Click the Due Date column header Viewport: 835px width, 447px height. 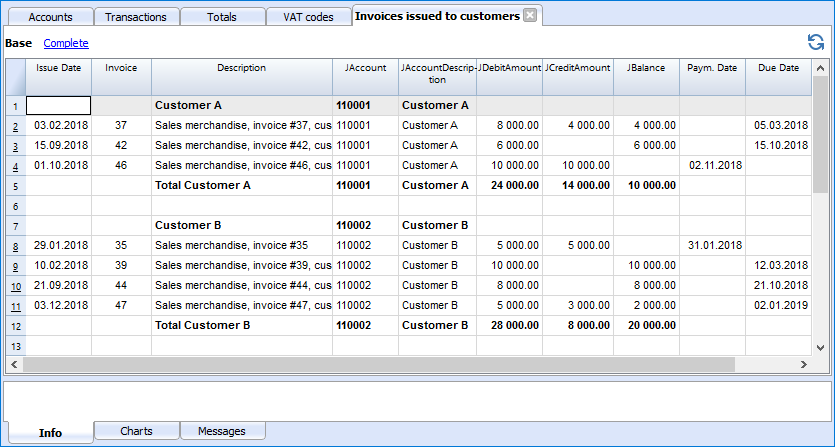tap(779, 77)
